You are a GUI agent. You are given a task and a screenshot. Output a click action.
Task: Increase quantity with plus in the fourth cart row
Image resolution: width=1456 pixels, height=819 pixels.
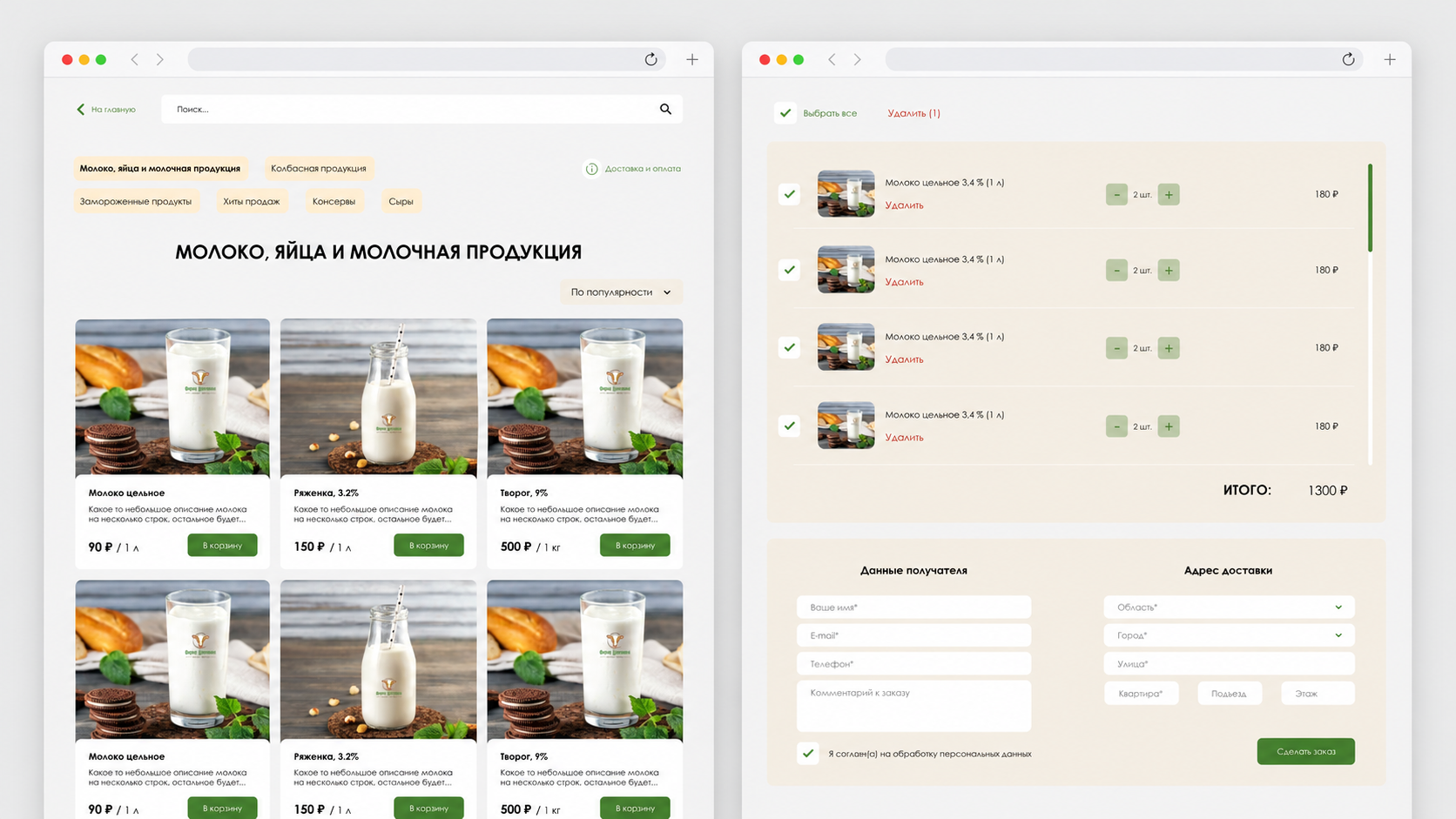coord(1169,426)
